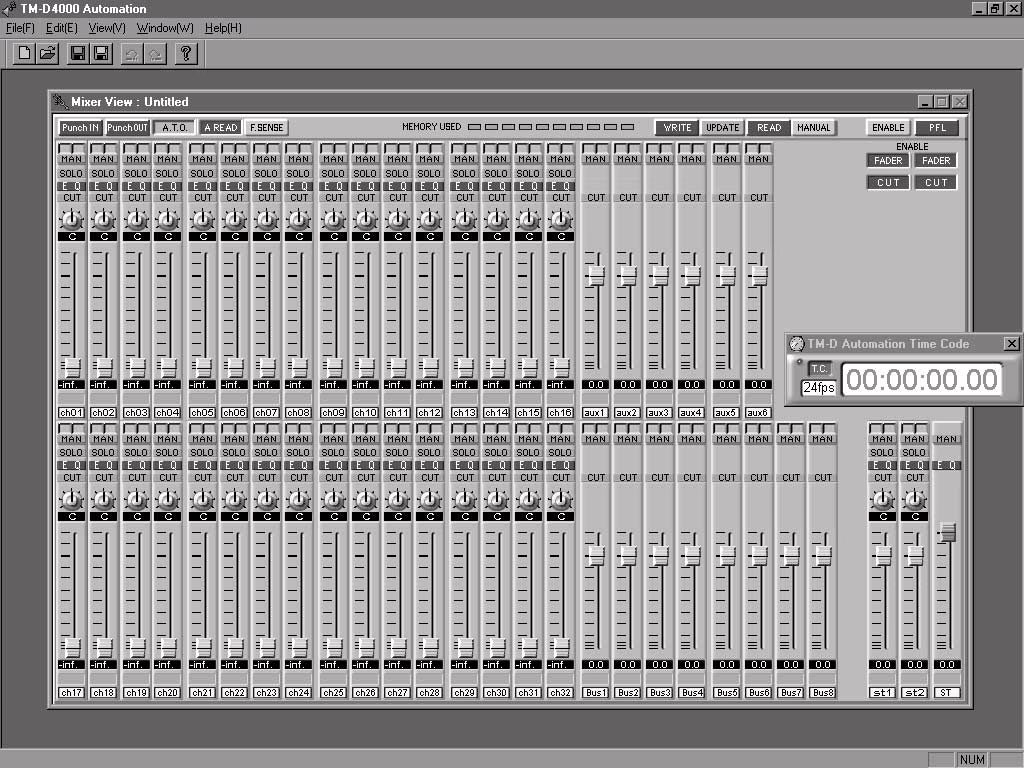Toggle SOLO on channel ch20
The height and width of the screenshot is (768, 1024).
[x=167, y=453]
